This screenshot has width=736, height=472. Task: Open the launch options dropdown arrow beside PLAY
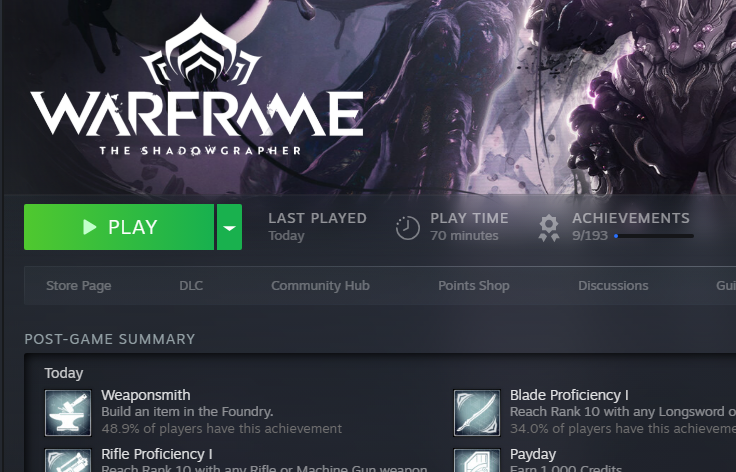pos(230,227)
